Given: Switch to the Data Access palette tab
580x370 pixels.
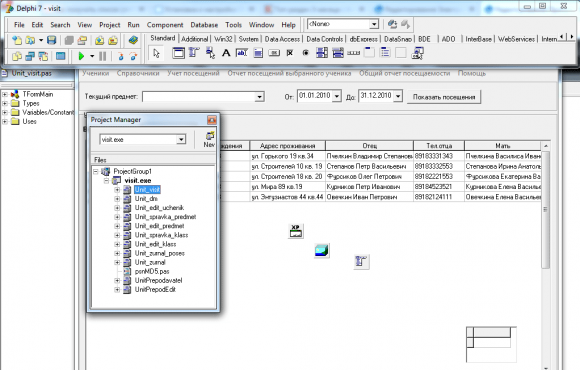Looking at the screenshot, I should [x=282, y=39].
